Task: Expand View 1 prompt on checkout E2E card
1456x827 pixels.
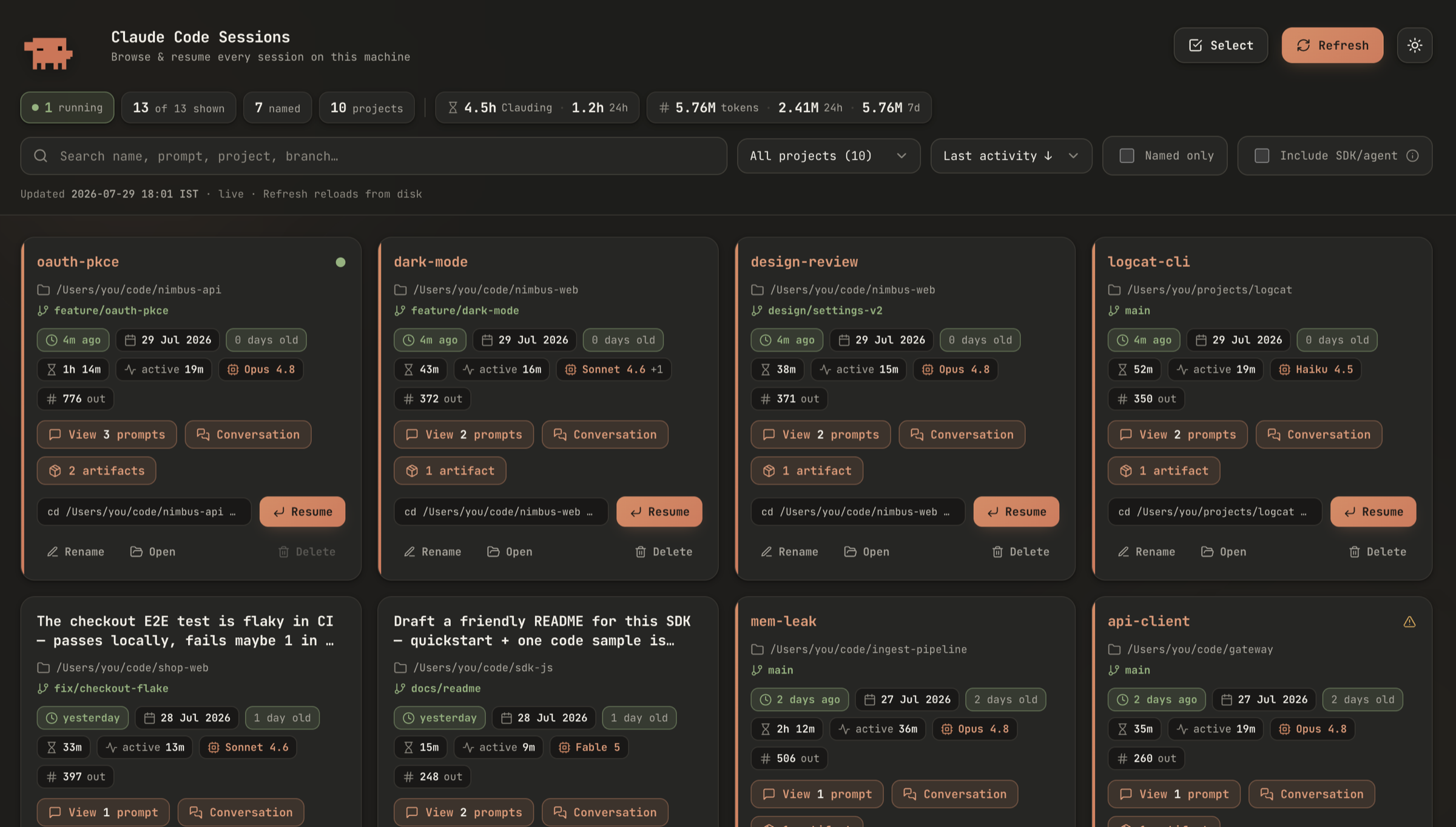Action: coord(103,812)
